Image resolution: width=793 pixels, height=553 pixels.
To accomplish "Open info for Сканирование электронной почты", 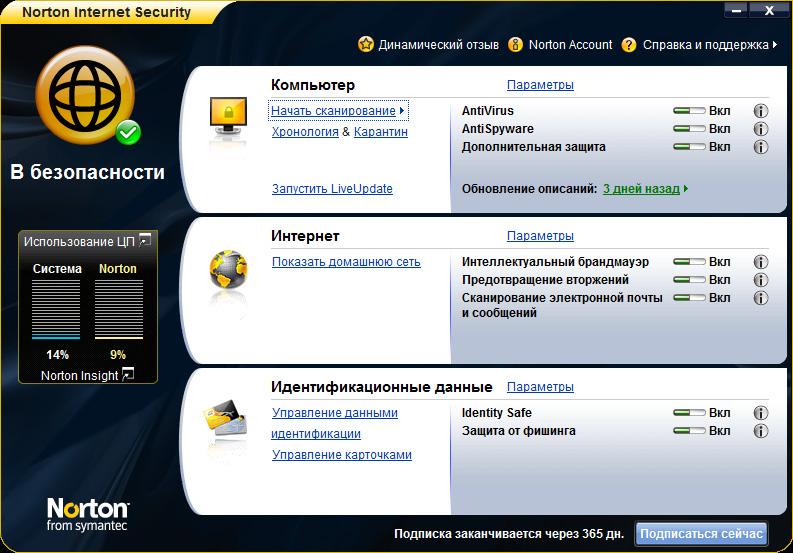I will click(761, 298).
